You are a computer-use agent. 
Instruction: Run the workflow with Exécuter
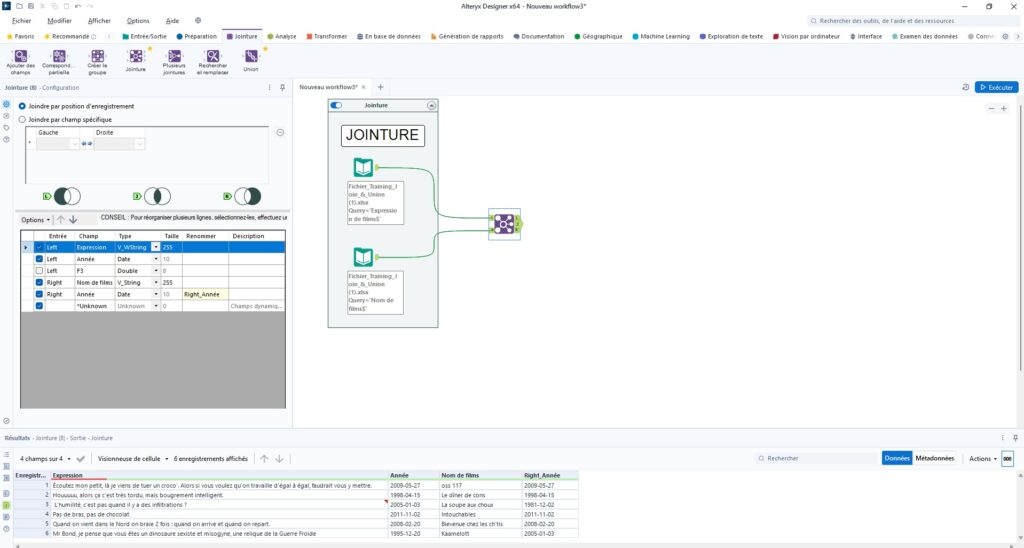coord(997,87)
